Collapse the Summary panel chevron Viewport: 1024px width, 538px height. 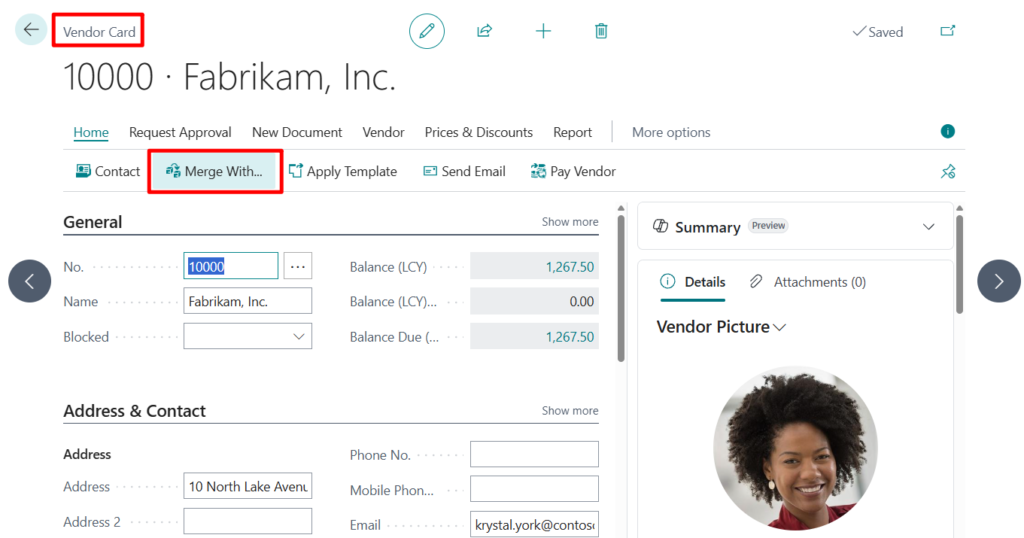(x=929, y=227)
